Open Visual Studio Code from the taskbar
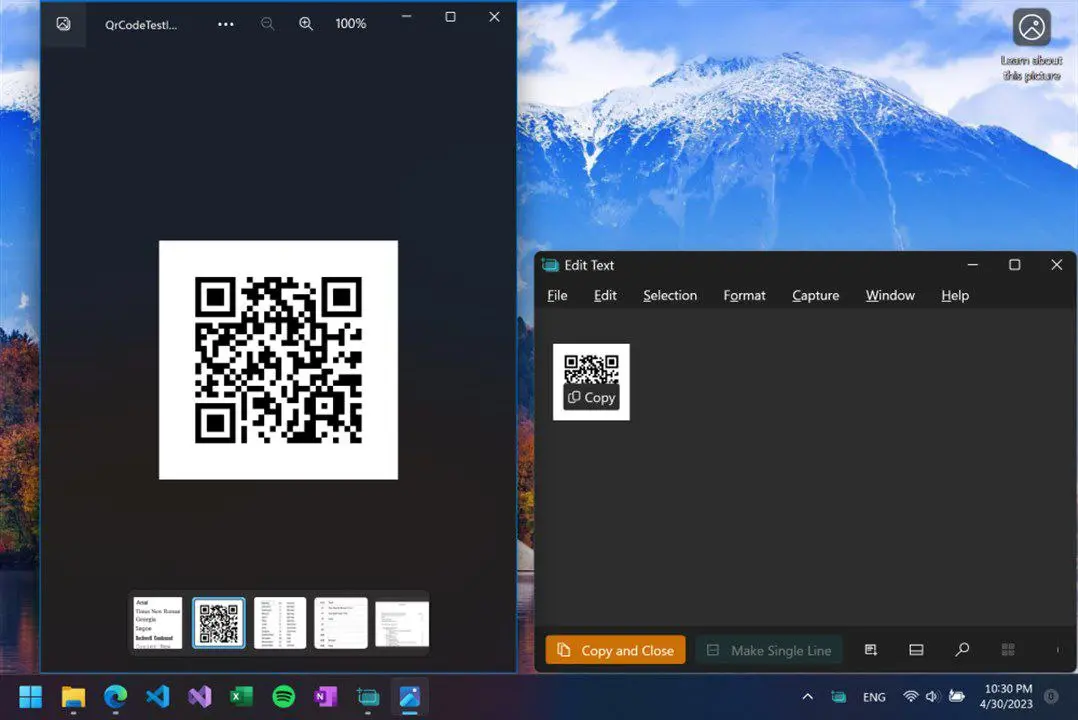Viewport: 1078px width, 720px height. 157,696
